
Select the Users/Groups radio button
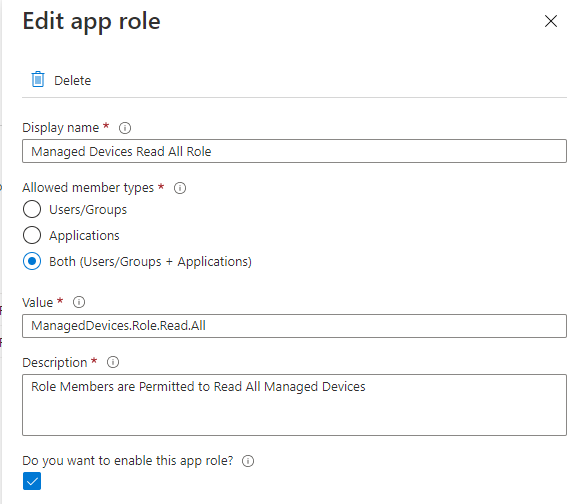click(x=32, y=209)
